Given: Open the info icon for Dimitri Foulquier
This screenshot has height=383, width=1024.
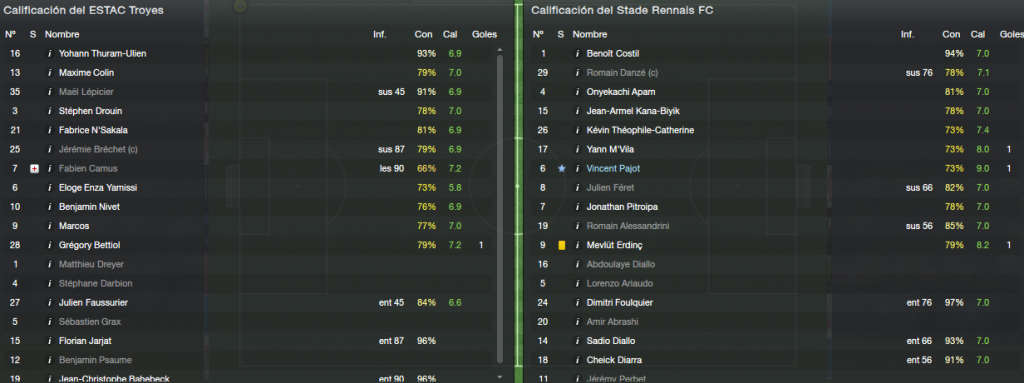Looking at the screenshot, I should [x=577, y=303].
